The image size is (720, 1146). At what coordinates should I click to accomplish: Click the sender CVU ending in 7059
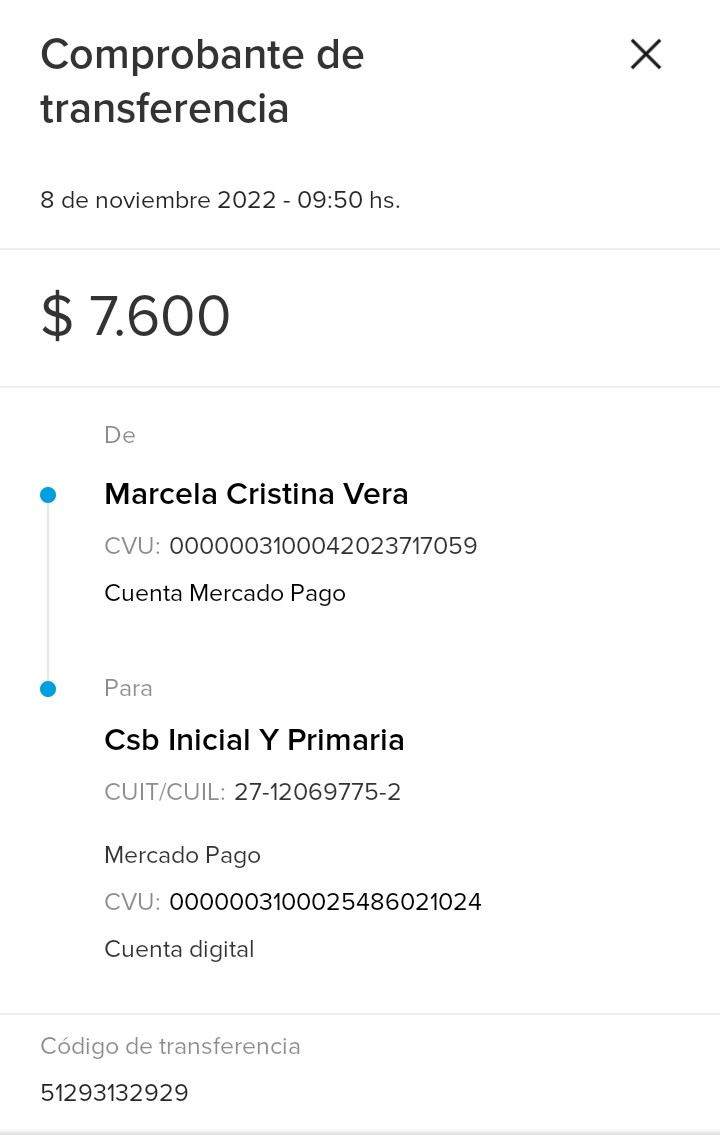(323, 546)
